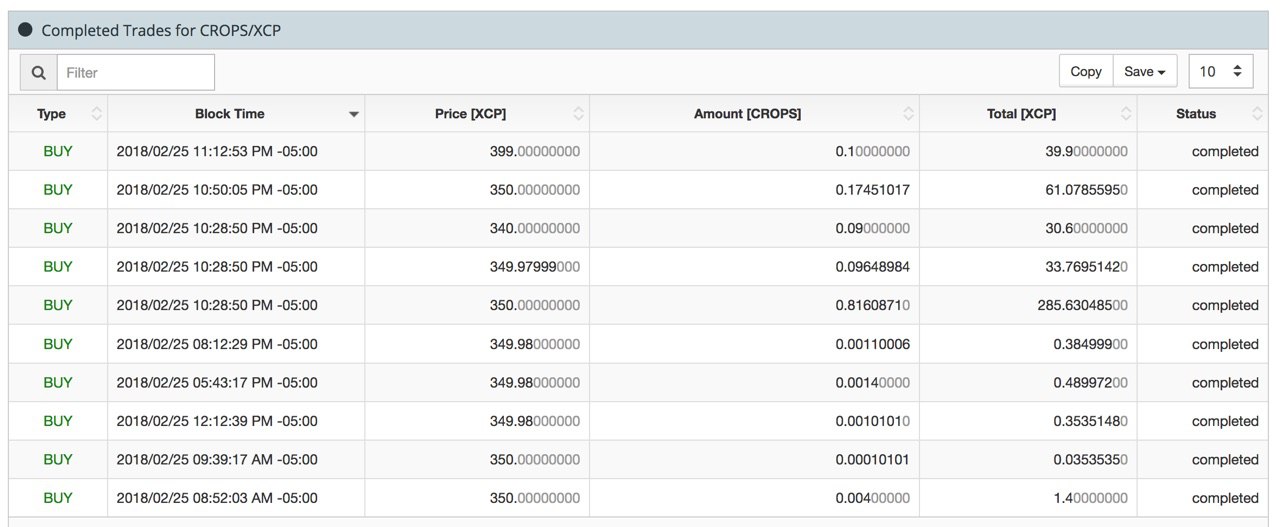Screen dimensions: 1280x527
Task: Click the dark circle icon before Completed Trades
Action: click(x=26, y=30)
